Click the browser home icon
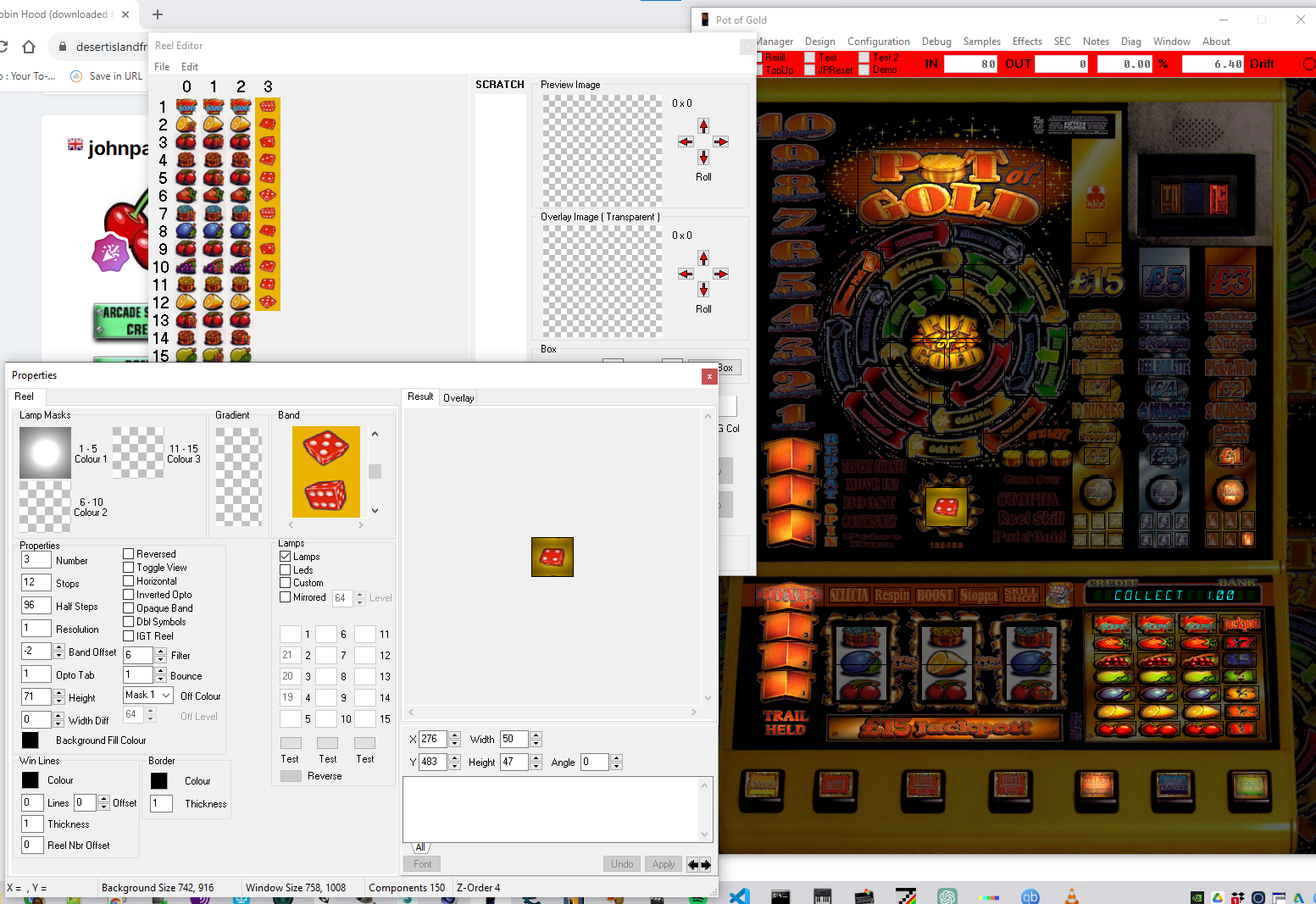1316x904 pixels. (x=28, y=47)
